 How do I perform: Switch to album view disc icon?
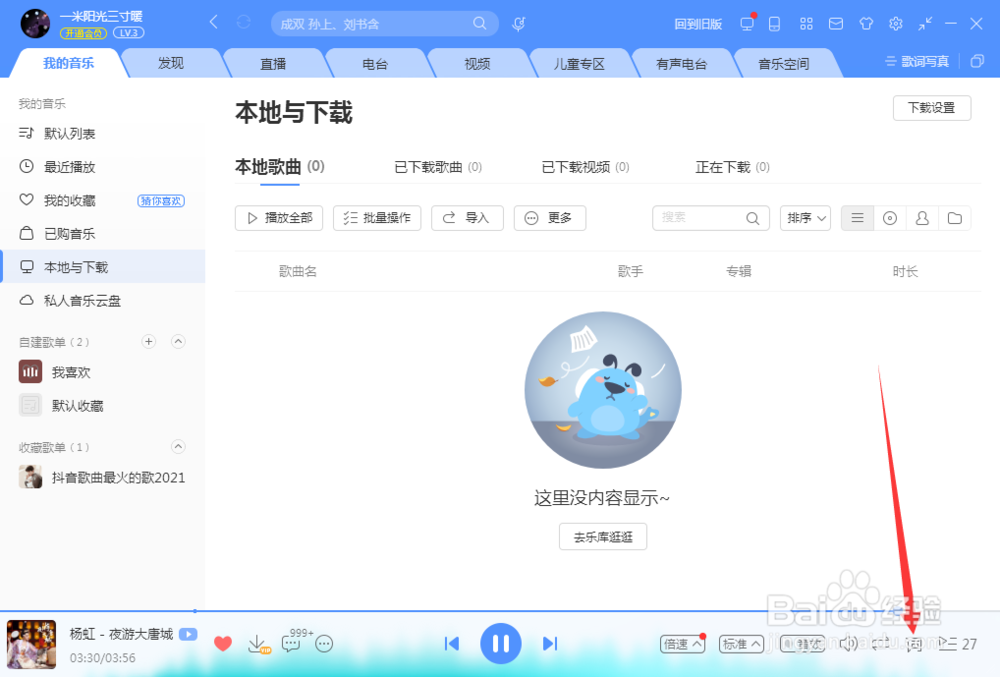pyautogui.click(x=890, y=218)
